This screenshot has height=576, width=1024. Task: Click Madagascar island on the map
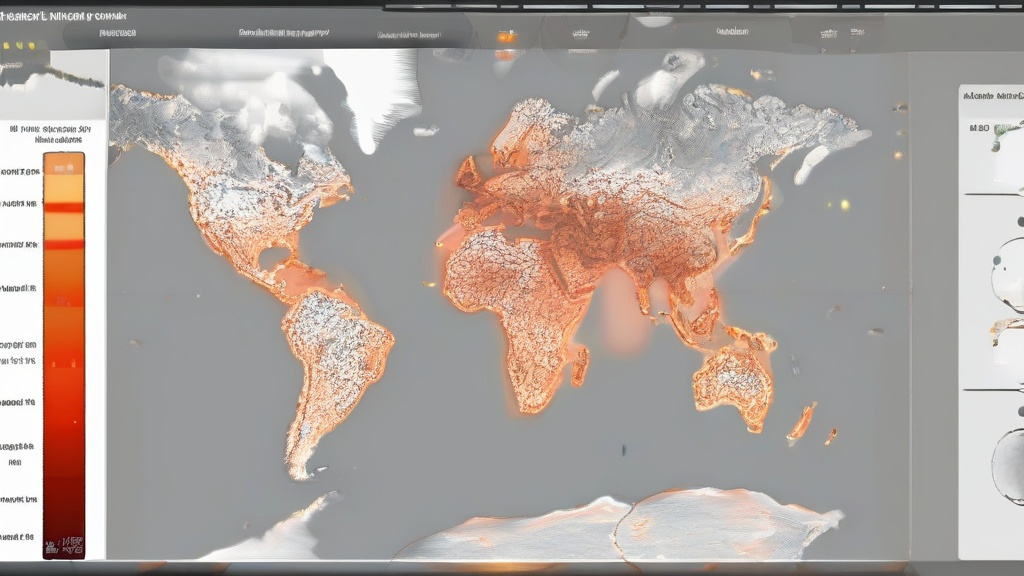(x=580, y=366)
